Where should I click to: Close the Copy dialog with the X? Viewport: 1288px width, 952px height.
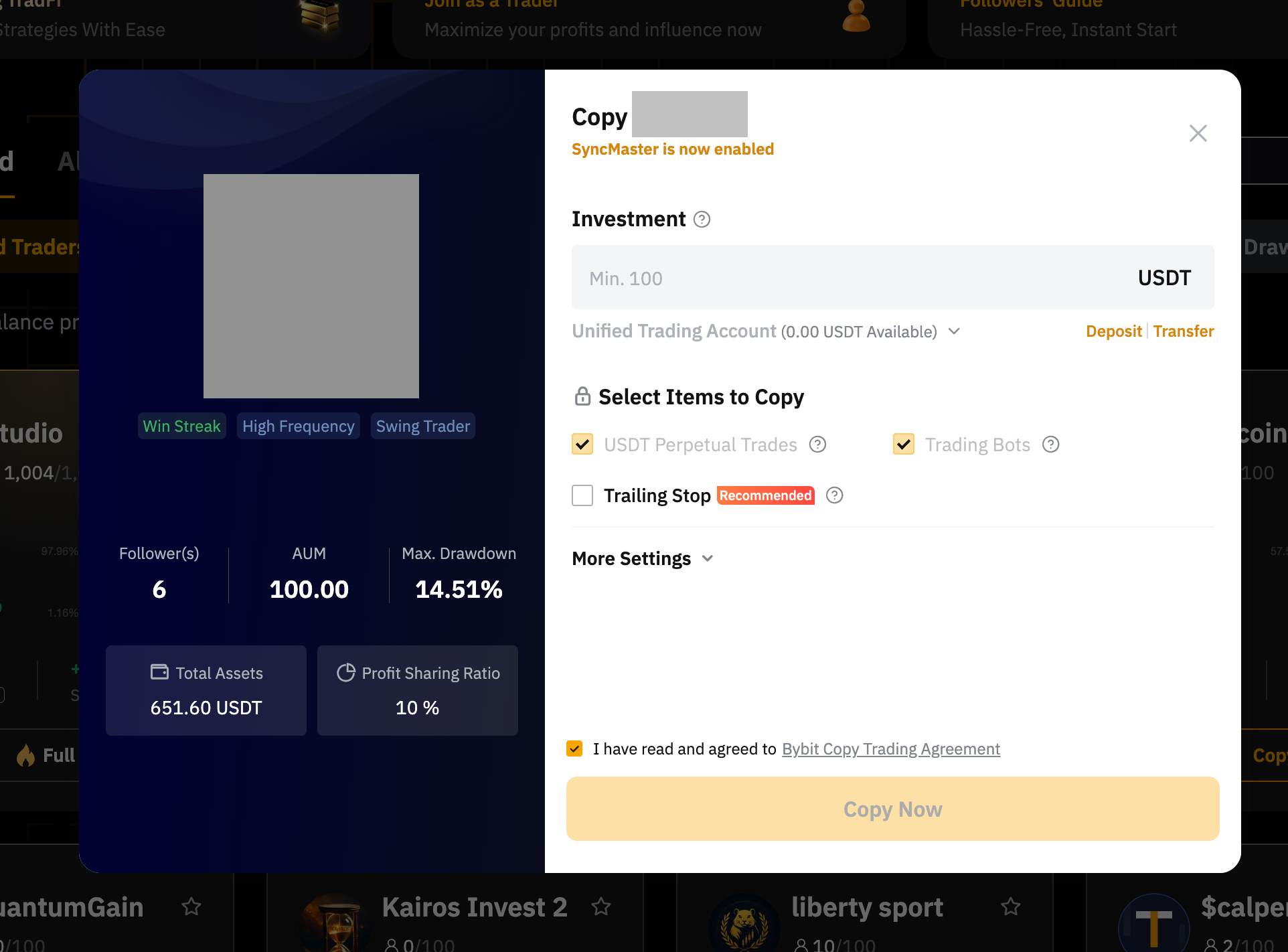(x=1198, y=133)
